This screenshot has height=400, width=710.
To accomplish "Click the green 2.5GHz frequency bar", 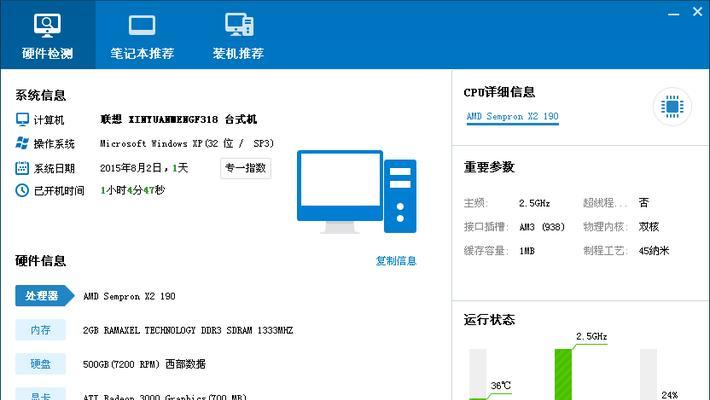I will pos(563,374).
